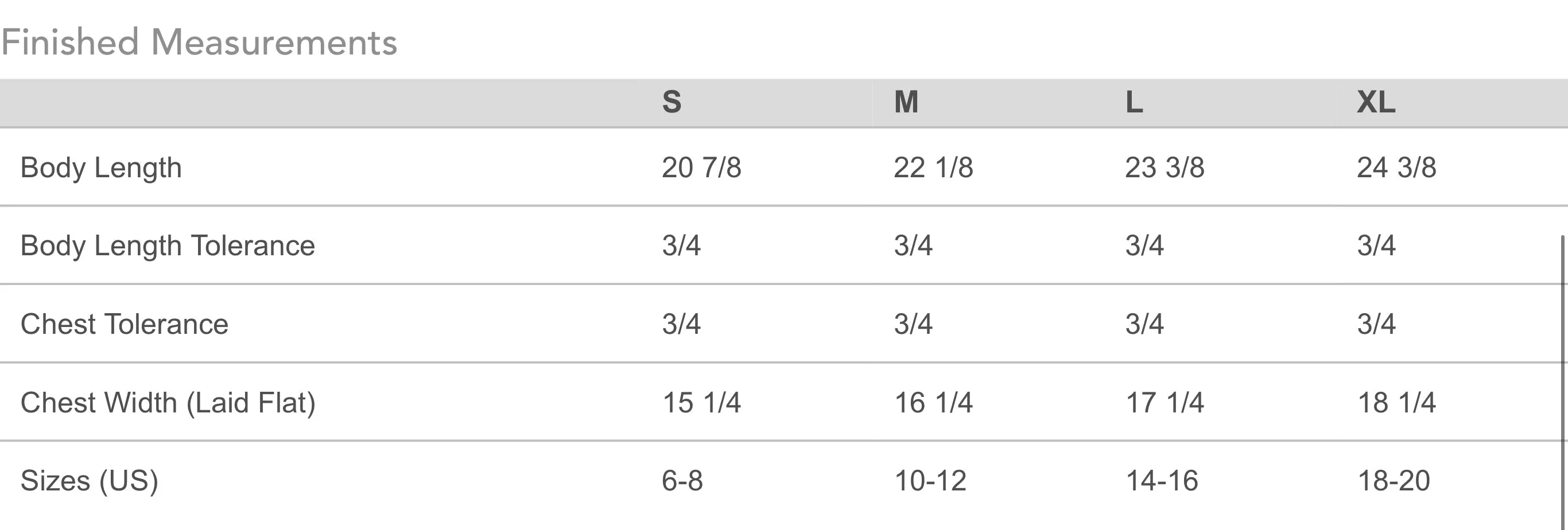Click the 6-8 US size cell
1568x530 pixels.
click(682, 481)
